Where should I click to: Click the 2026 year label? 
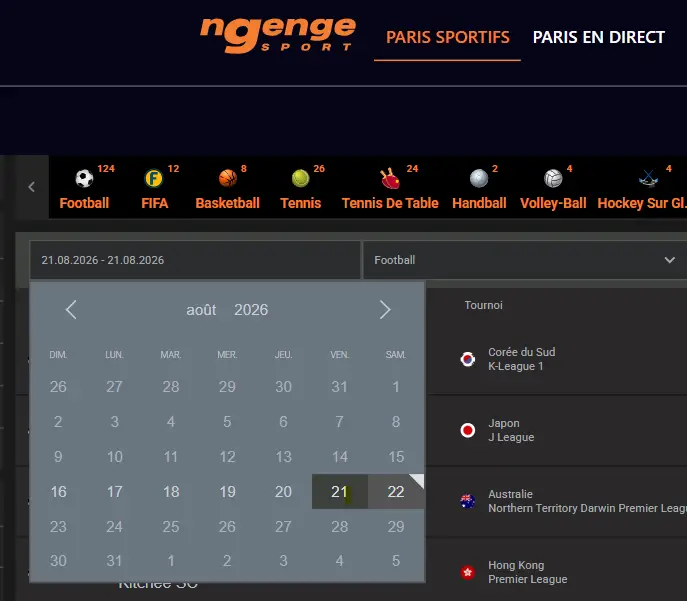(251, 310)
